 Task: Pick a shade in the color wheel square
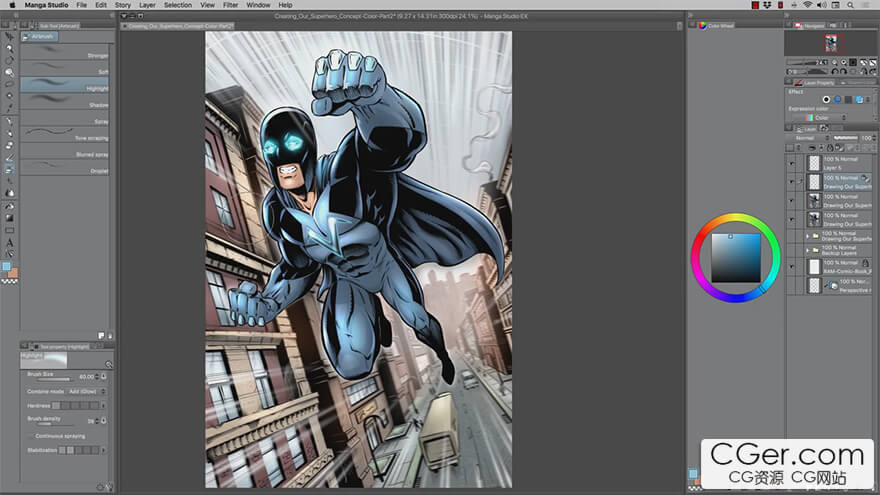pos(736,258)
